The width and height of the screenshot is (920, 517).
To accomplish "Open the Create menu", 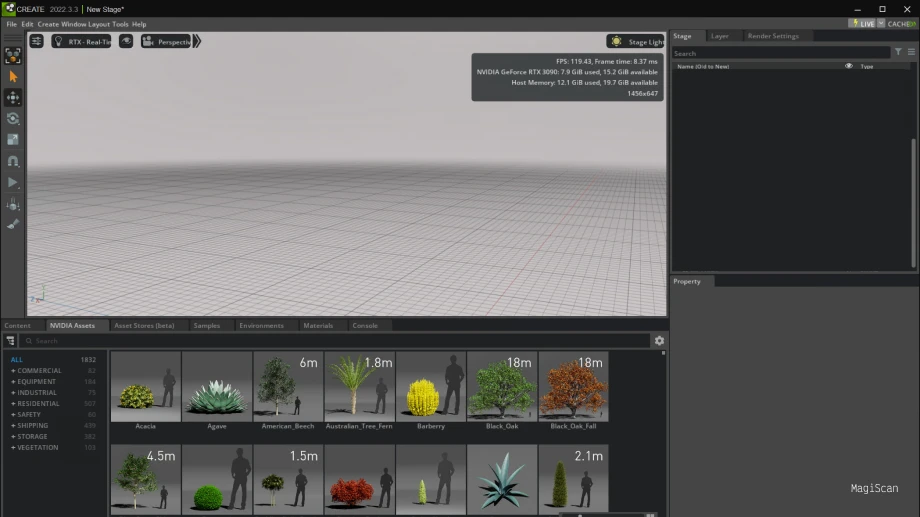I will click(x=48, y=24).
